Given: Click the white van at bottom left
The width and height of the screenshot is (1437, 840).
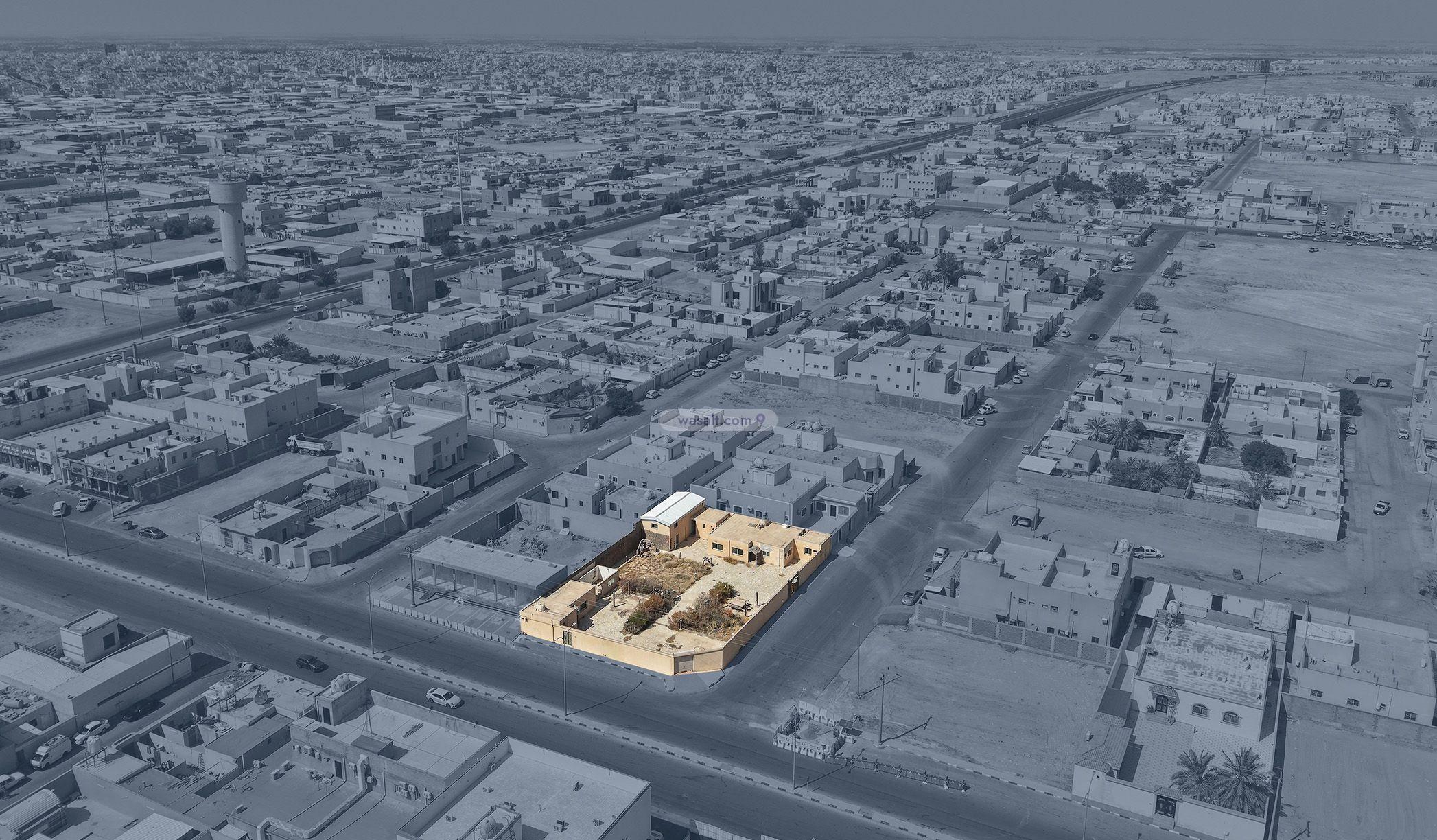Looking at the screenshot, I should click(x=51, y=751).
